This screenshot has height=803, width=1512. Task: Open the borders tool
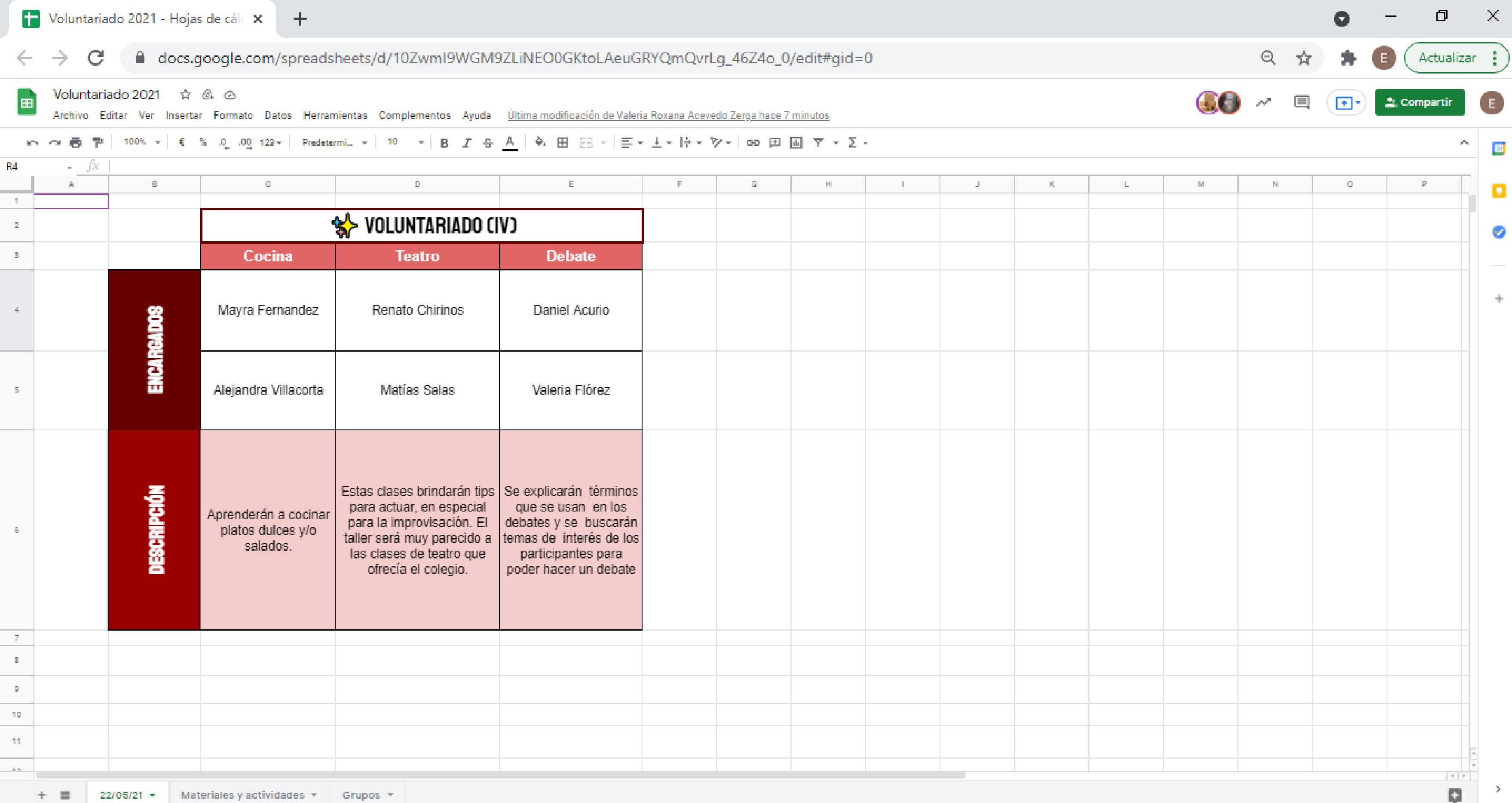point(562,142)
